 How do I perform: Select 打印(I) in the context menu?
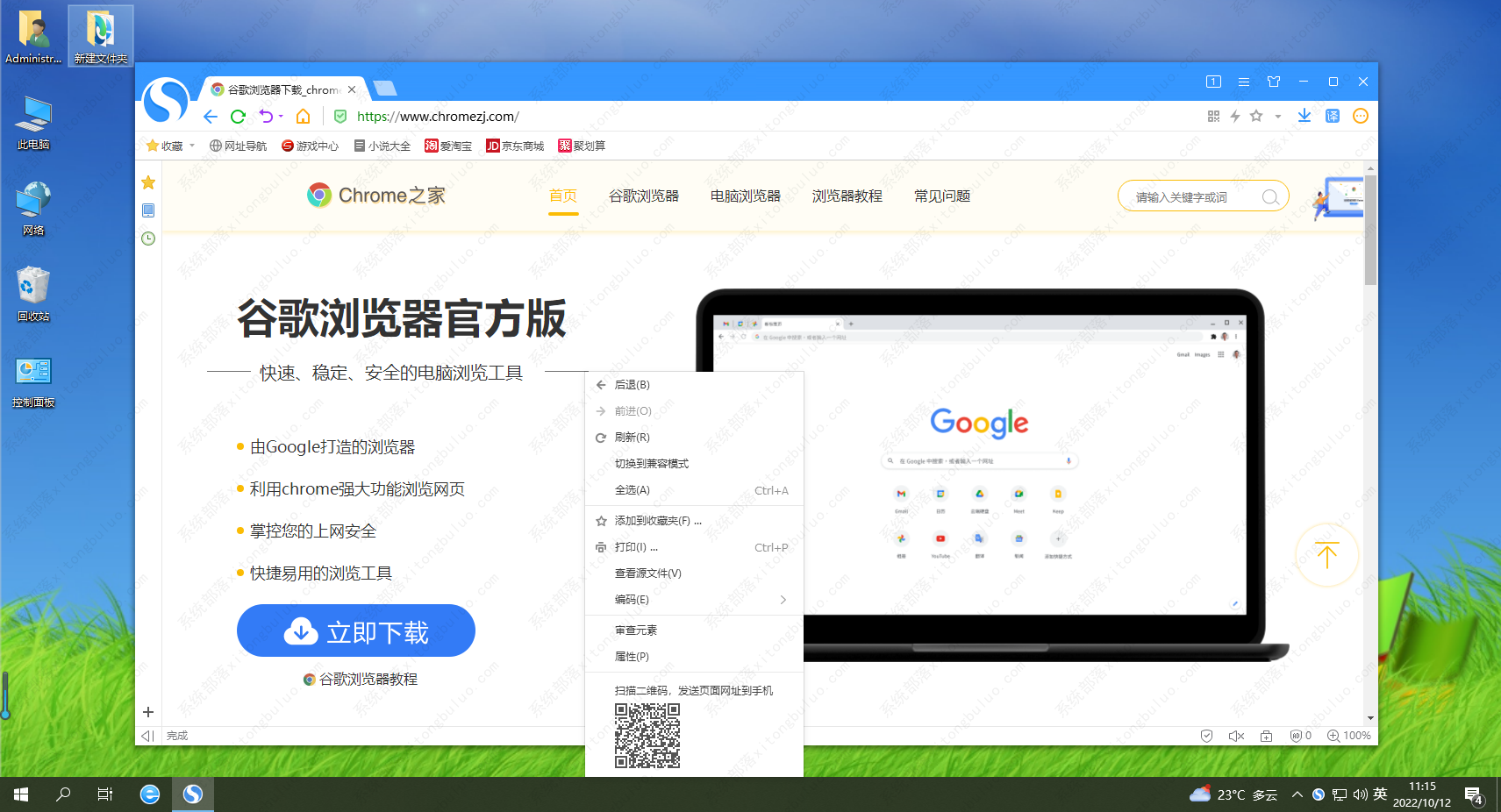pyautogui.click(x=694, y=547)
